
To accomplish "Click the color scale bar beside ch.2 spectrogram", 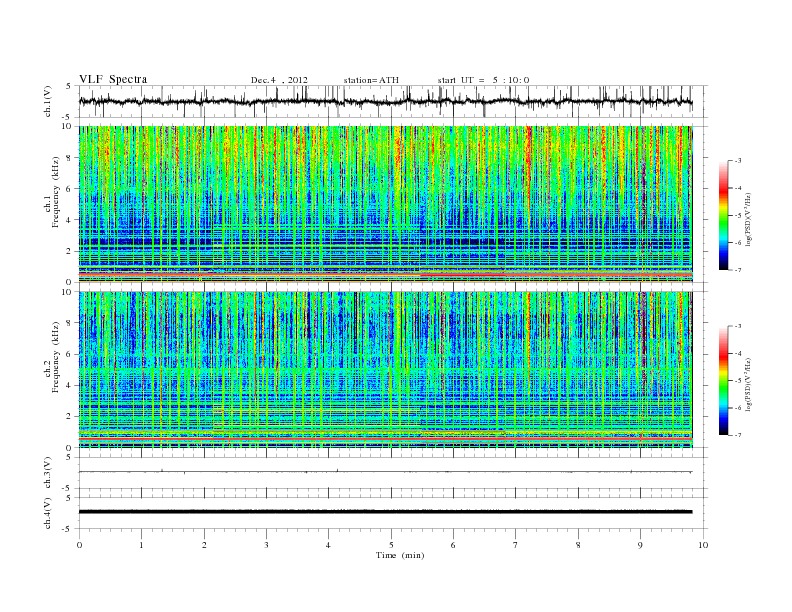I will pos(723,381).
